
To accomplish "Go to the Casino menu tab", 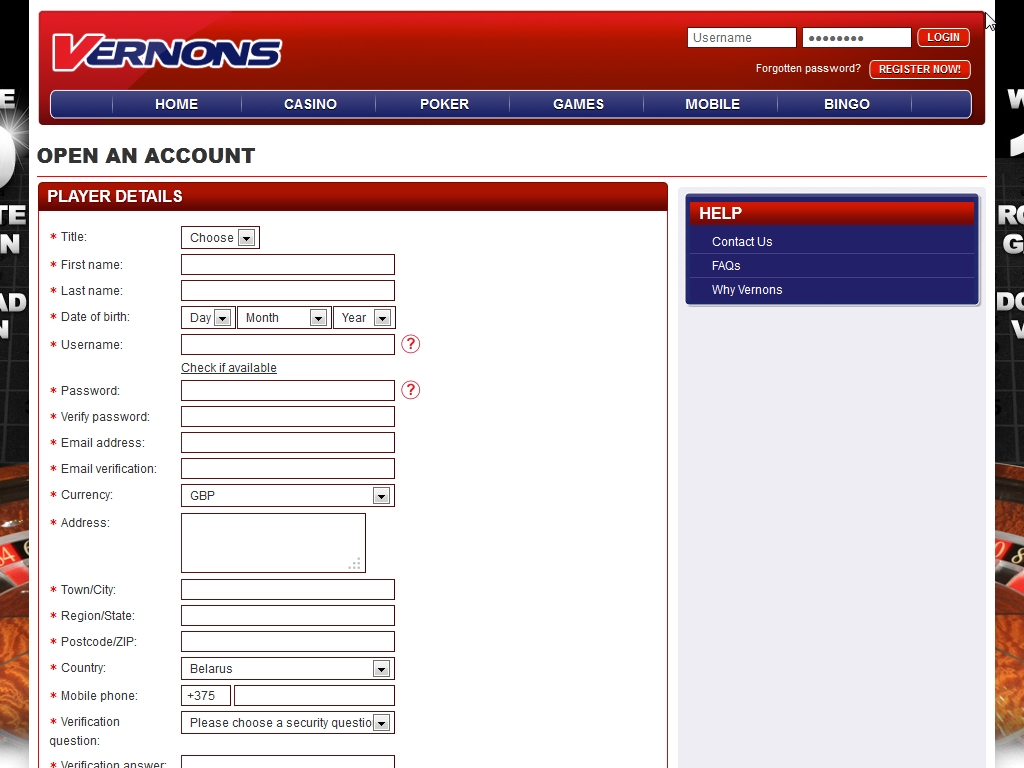I will (x=310, y=104).
